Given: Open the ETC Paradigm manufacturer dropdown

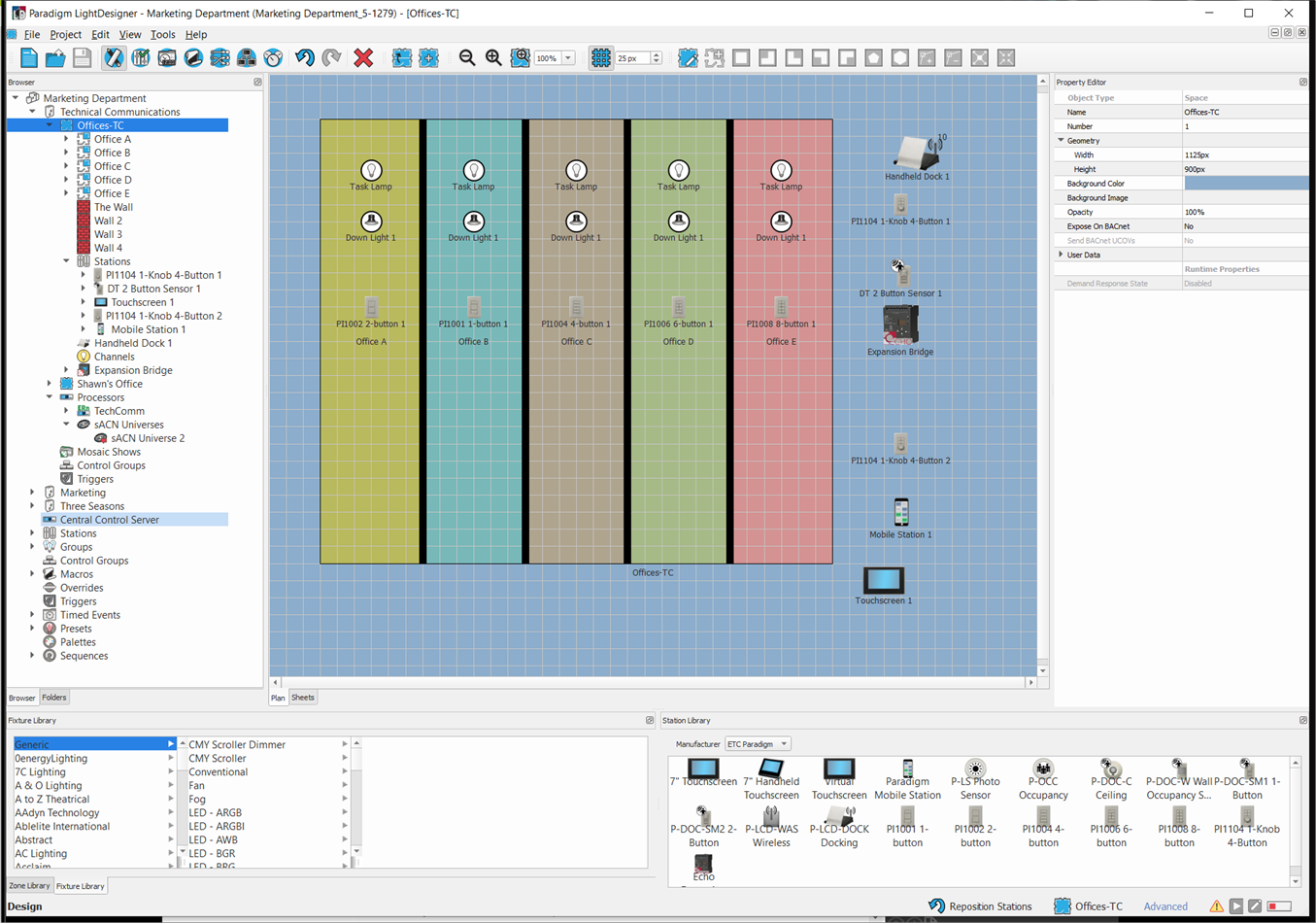Looking at the screenshot, I should [x=758, y=744].
